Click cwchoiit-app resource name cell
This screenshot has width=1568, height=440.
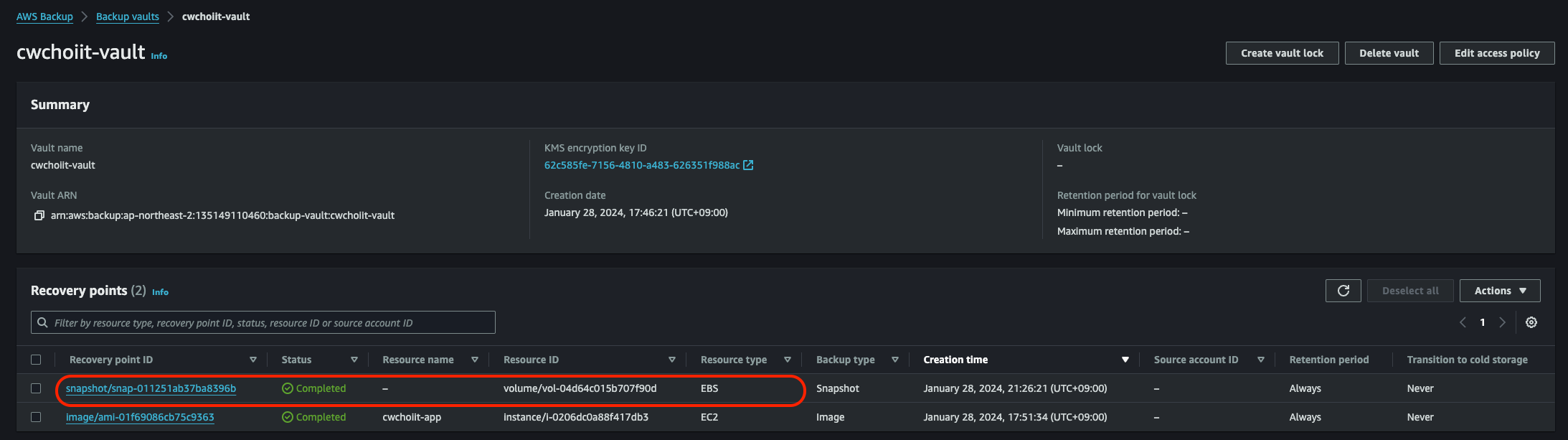coord(412,417)
